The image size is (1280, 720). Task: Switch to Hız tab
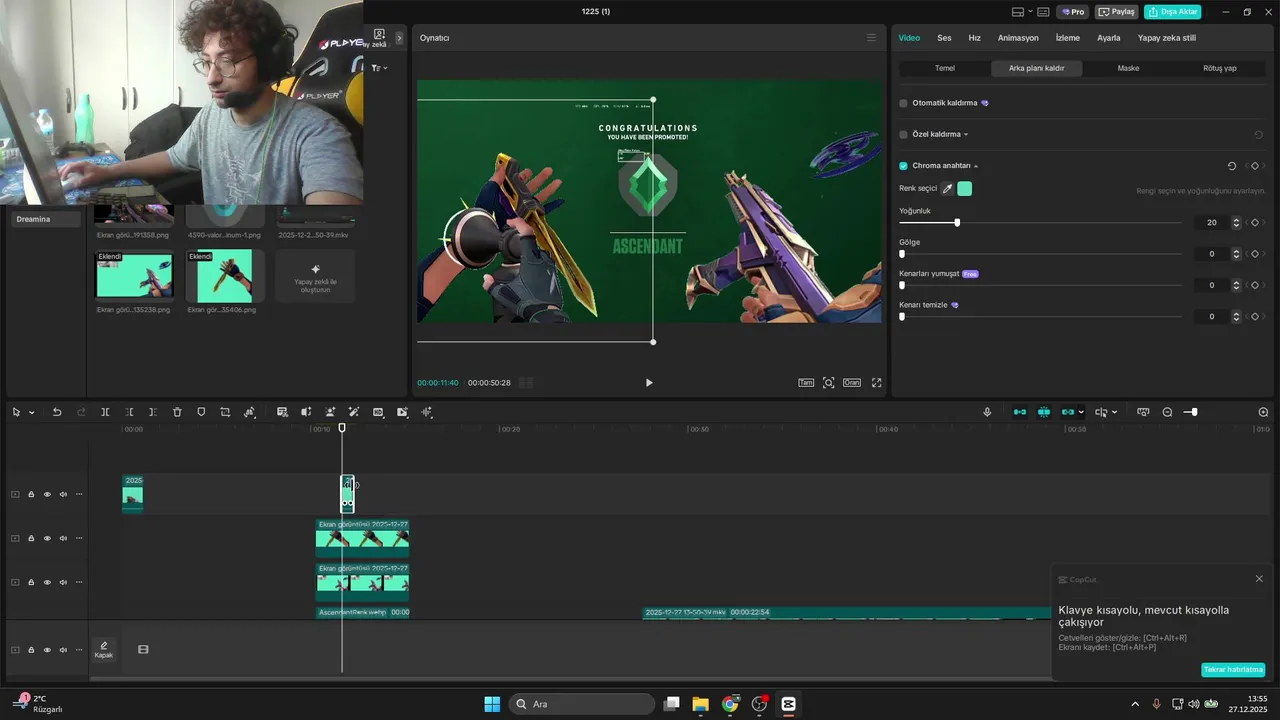[x=974, y=38]
